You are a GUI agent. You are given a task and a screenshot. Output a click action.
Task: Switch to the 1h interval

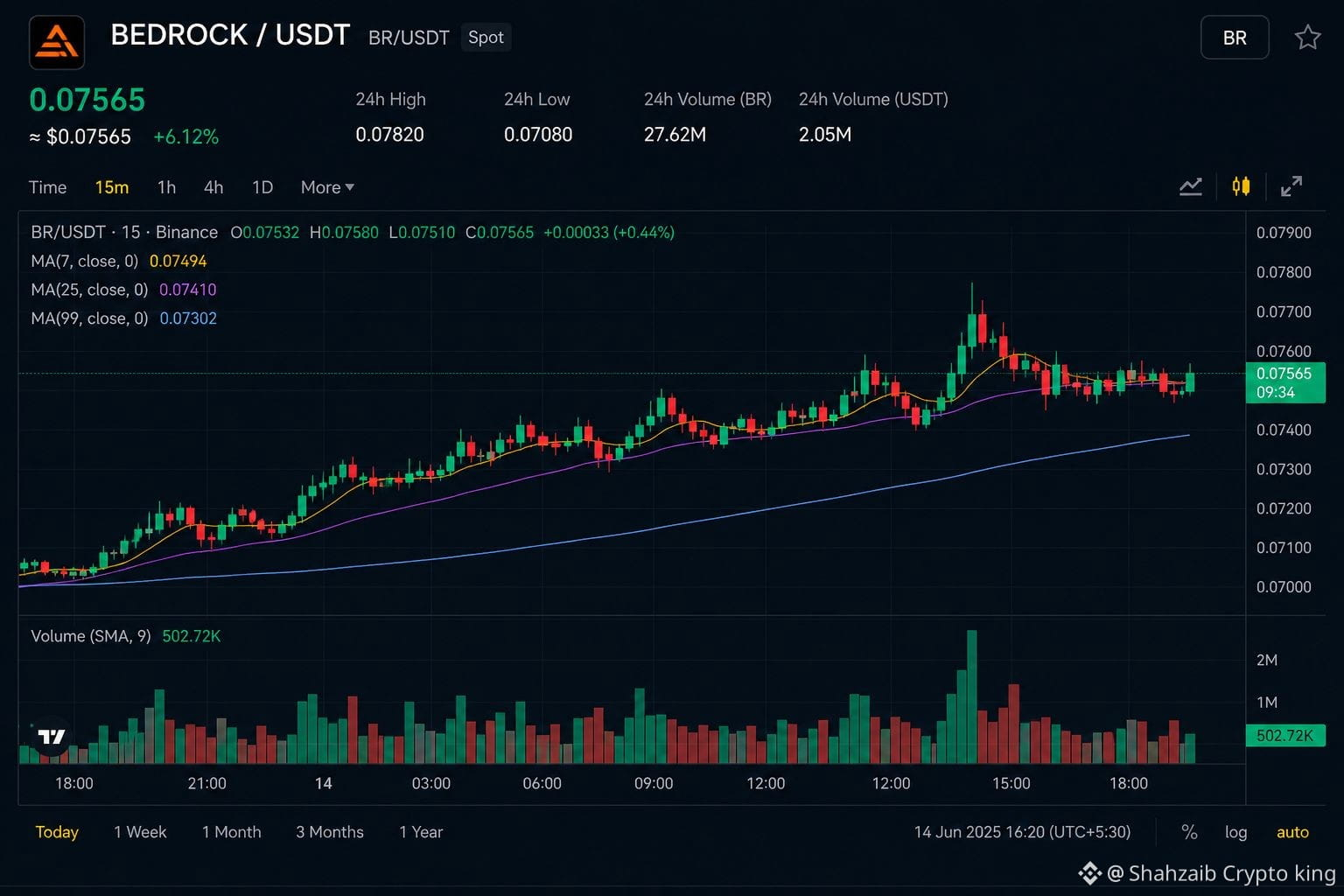[166, 187]
